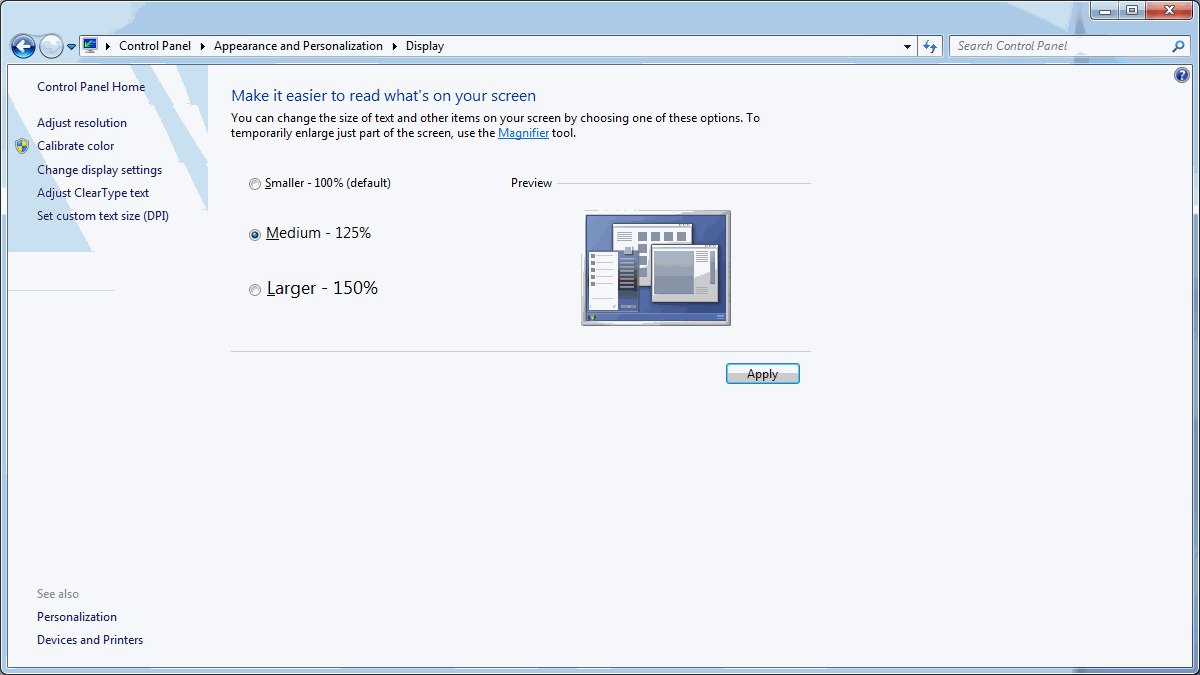Select the Medium - 125% radio button
Viewport: 1200px width, 675px height.
[x=256, y=234]
